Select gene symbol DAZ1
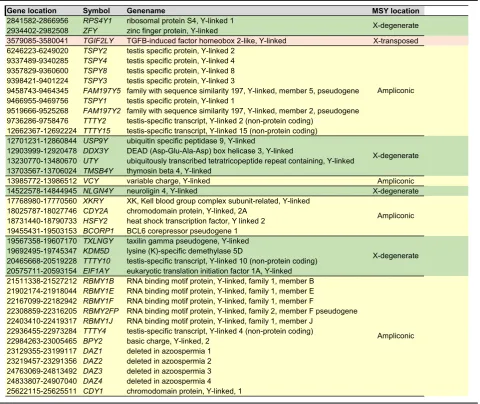The width and height of the screenshot is (480, 404). coord(93,351)
